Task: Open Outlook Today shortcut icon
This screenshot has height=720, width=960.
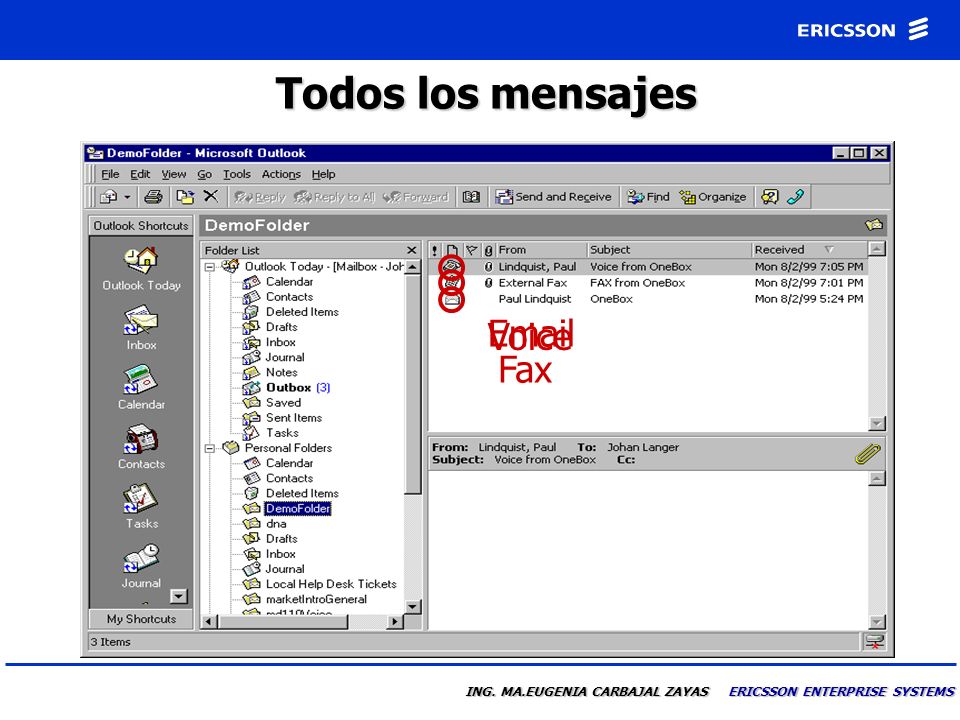Action: [141, 260]
